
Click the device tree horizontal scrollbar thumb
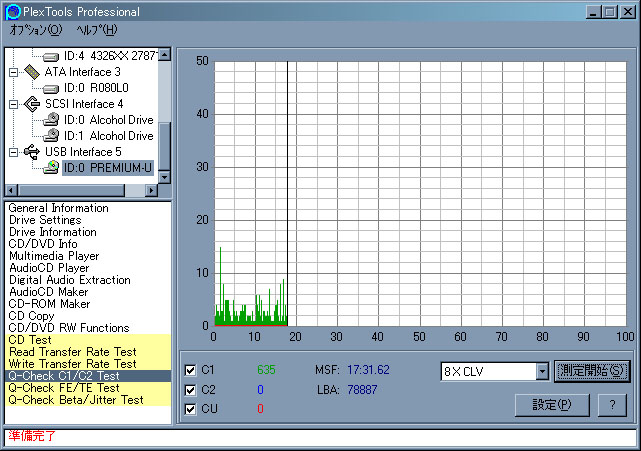pos(71,190)
